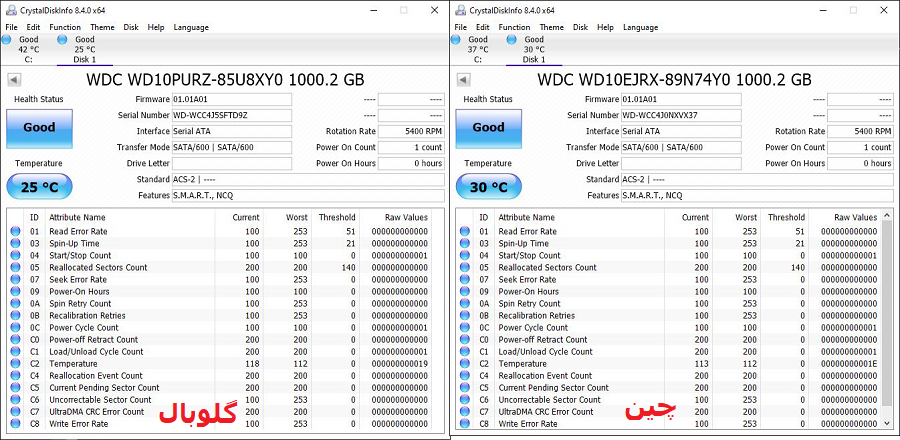Viewport: 900px width, 440px height.
Task: Click 30 °C temperature button in right window
Action: [x=488, y=187]
